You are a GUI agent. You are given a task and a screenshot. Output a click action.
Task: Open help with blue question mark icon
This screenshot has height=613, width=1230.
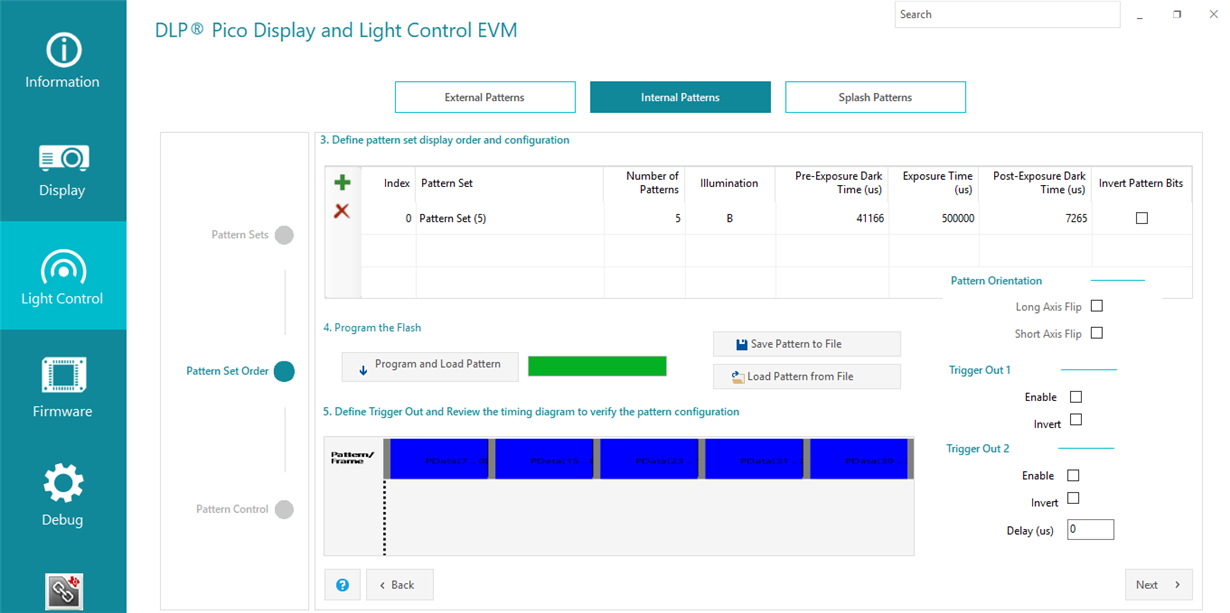(343, 585)
